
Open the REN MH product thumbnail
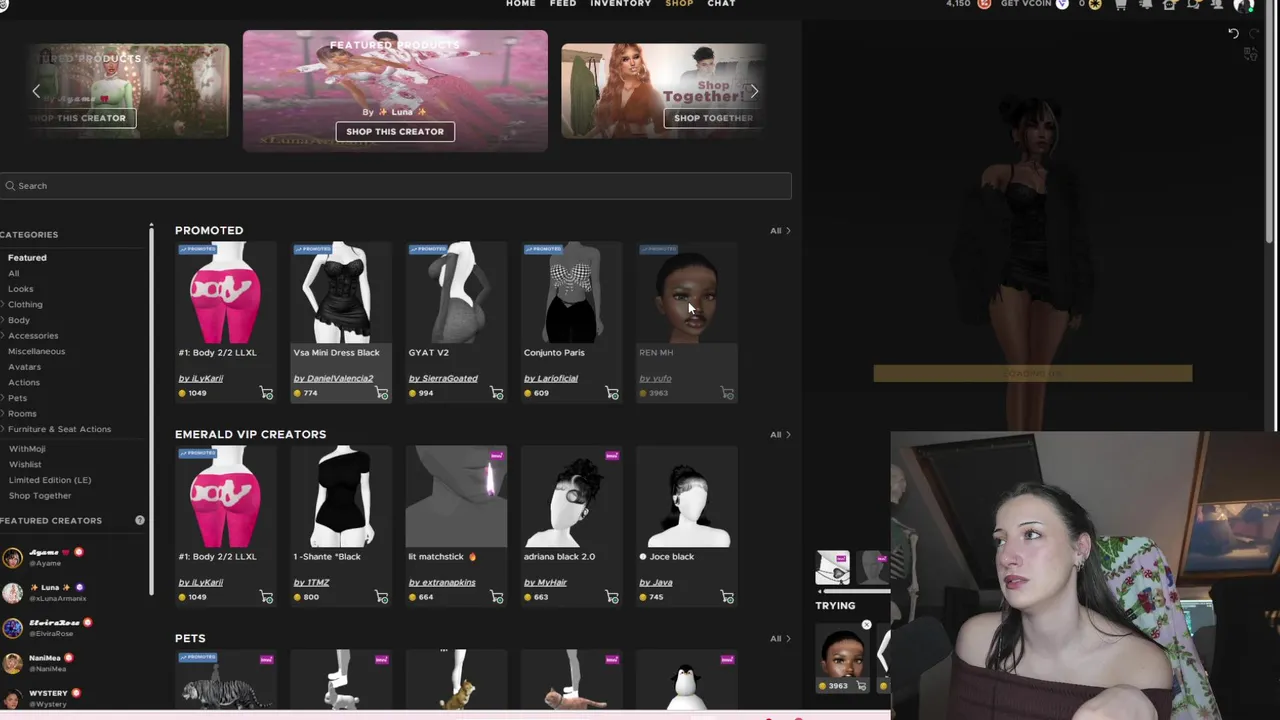click(686, 293)
